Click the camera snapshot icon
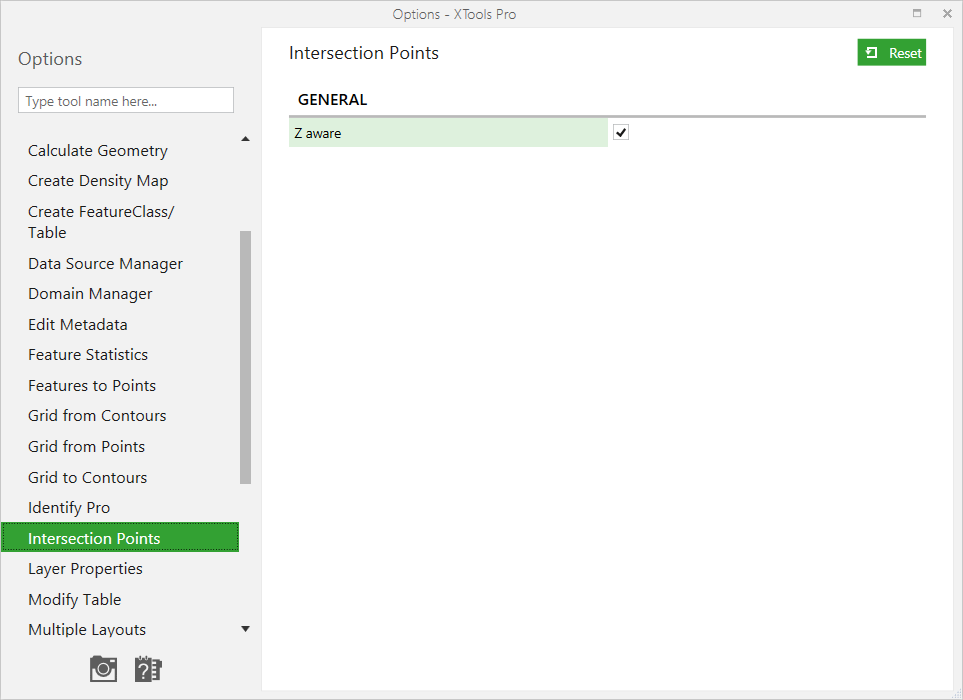 (x=103, y=669)
